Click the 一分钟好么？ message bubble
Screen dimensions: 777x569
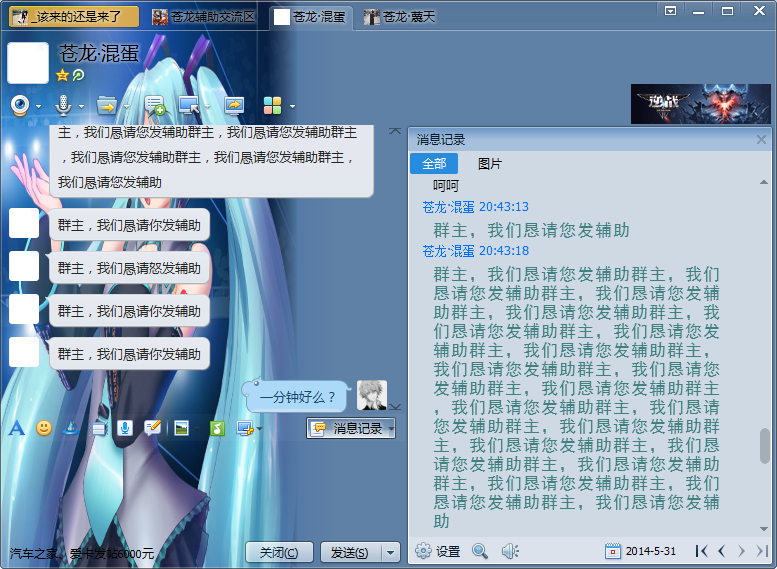297,396
